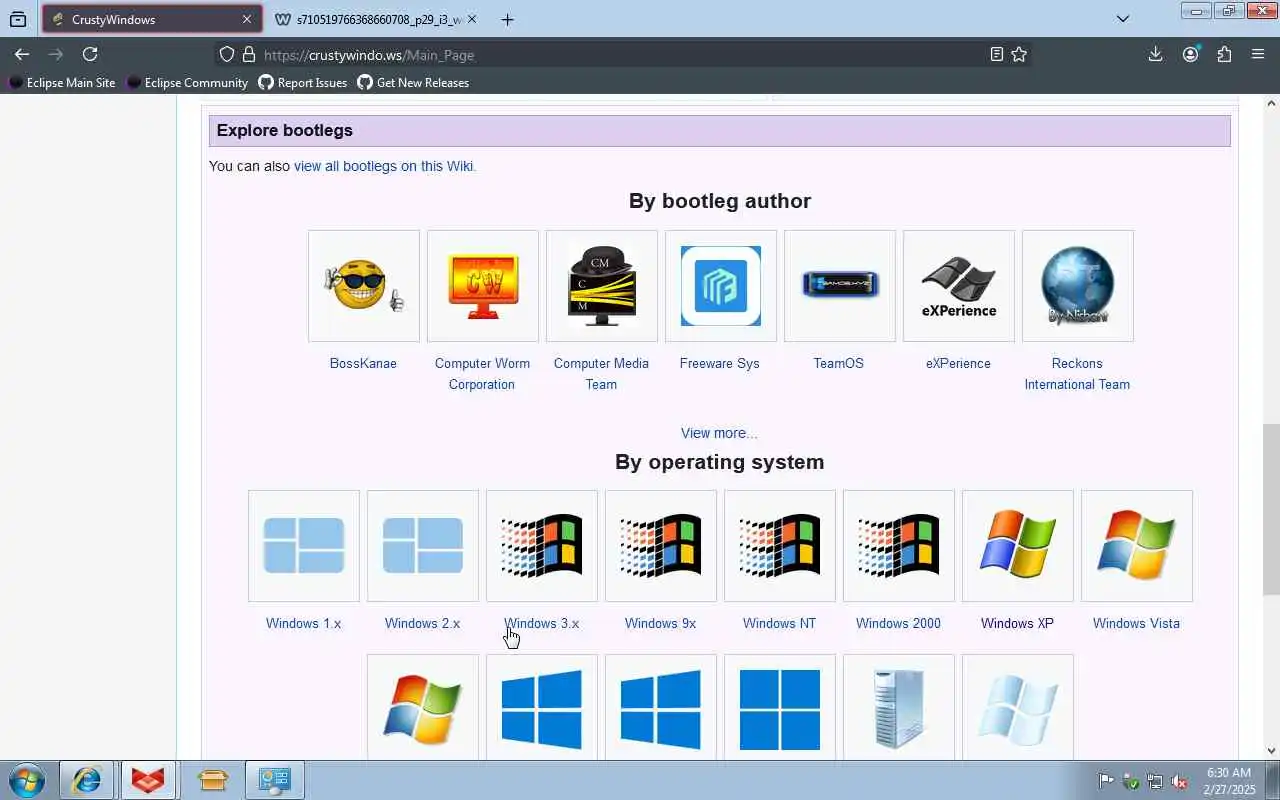Open Get New Releases bookmark
This screenshot has width=1280, height=800.
413,82
